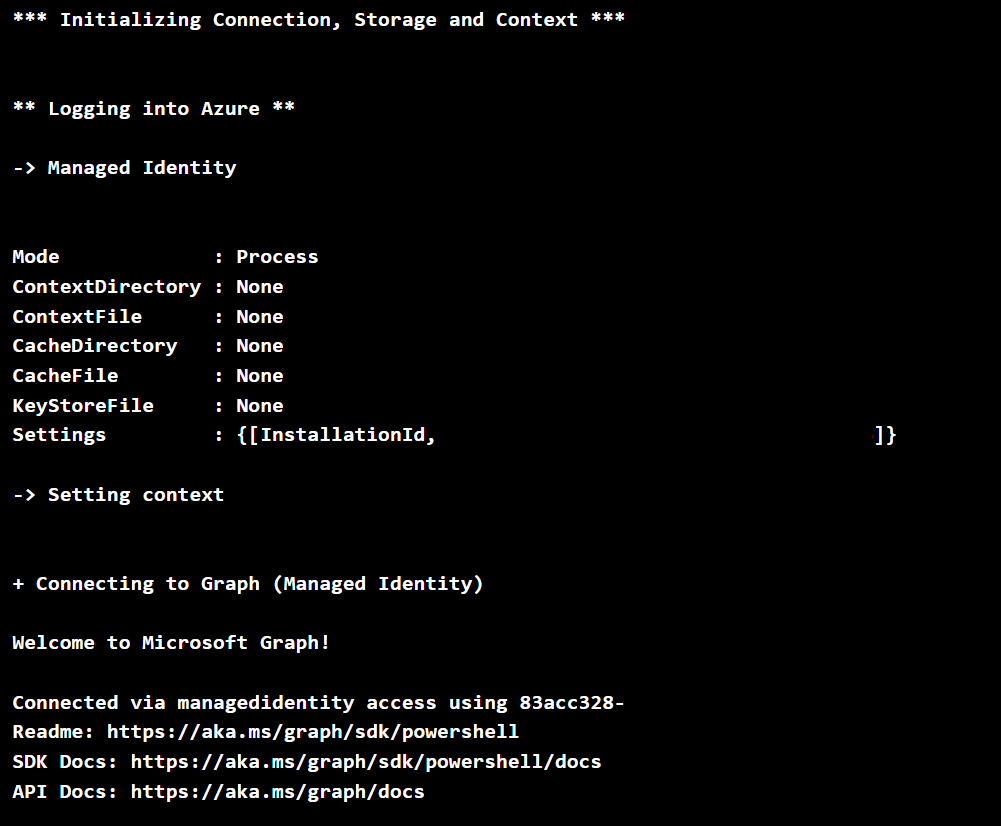Image resolution: width=1001 pixels, height=826 pixels.
Task: Click the Logging into Azure line
Action: click(x=153, y=109)
